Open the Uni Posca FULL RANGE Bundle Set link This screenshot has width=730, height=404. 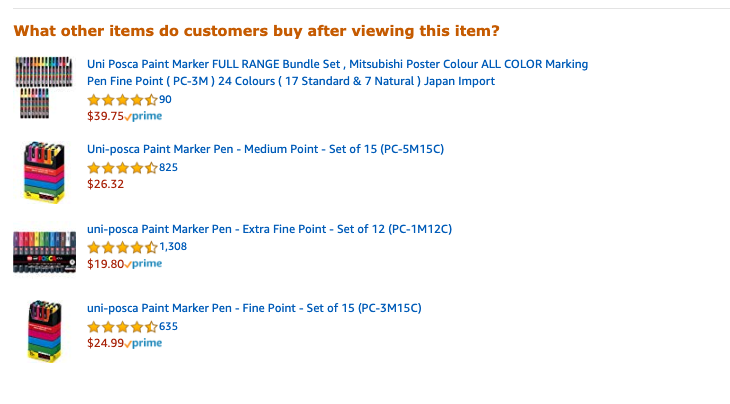338,73
